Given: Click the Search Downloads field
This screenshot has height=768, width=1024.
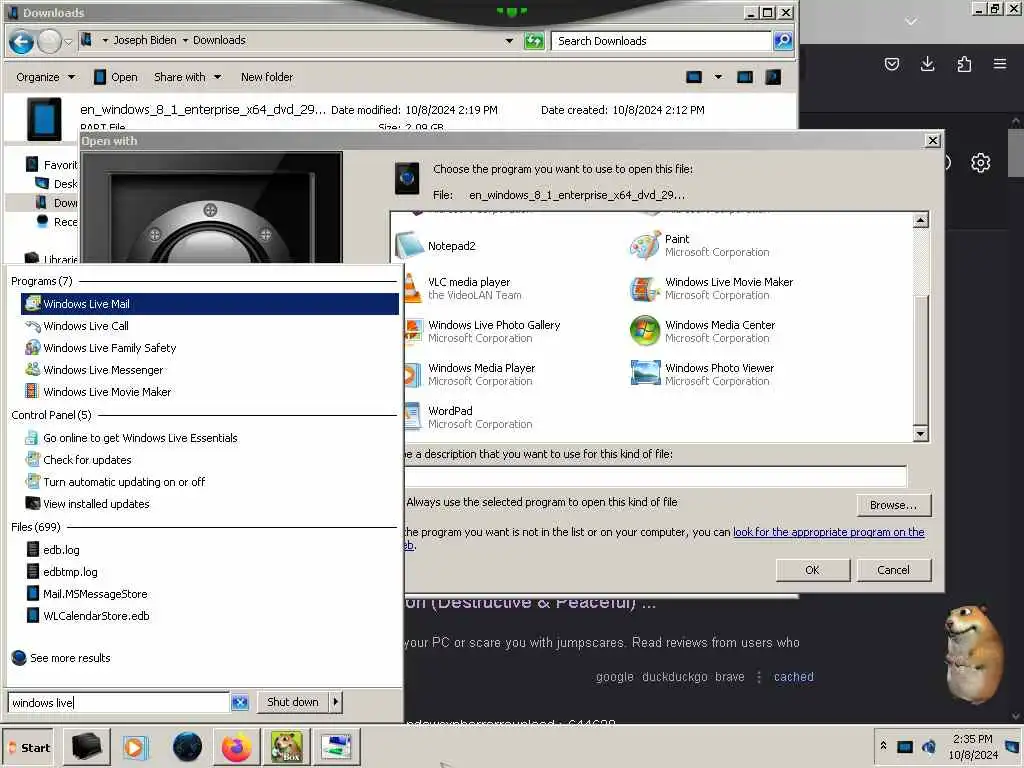Looking at the screenshot, I should 661,41.
